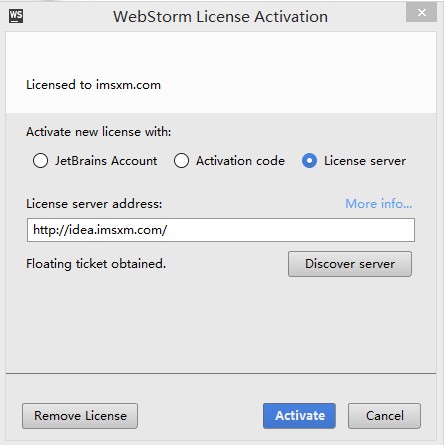Viewport: 444px width, 445px height.
Task: Click the WebStorm WS logo icon
Action: pyautogui.click(x=16, y=16)
